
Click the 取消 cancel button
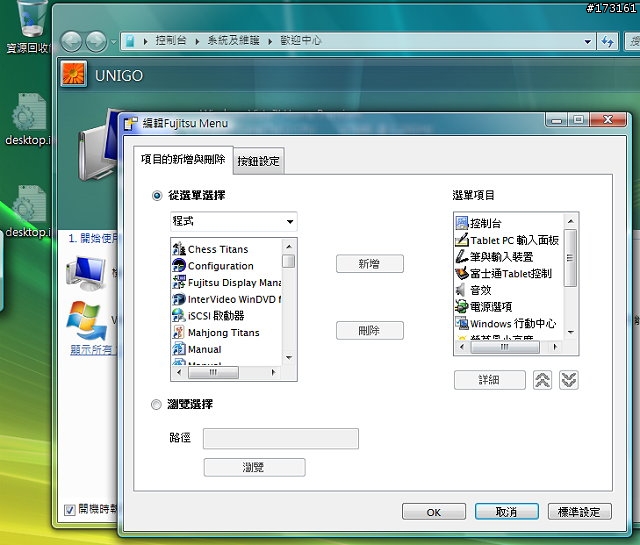point(507,512)
